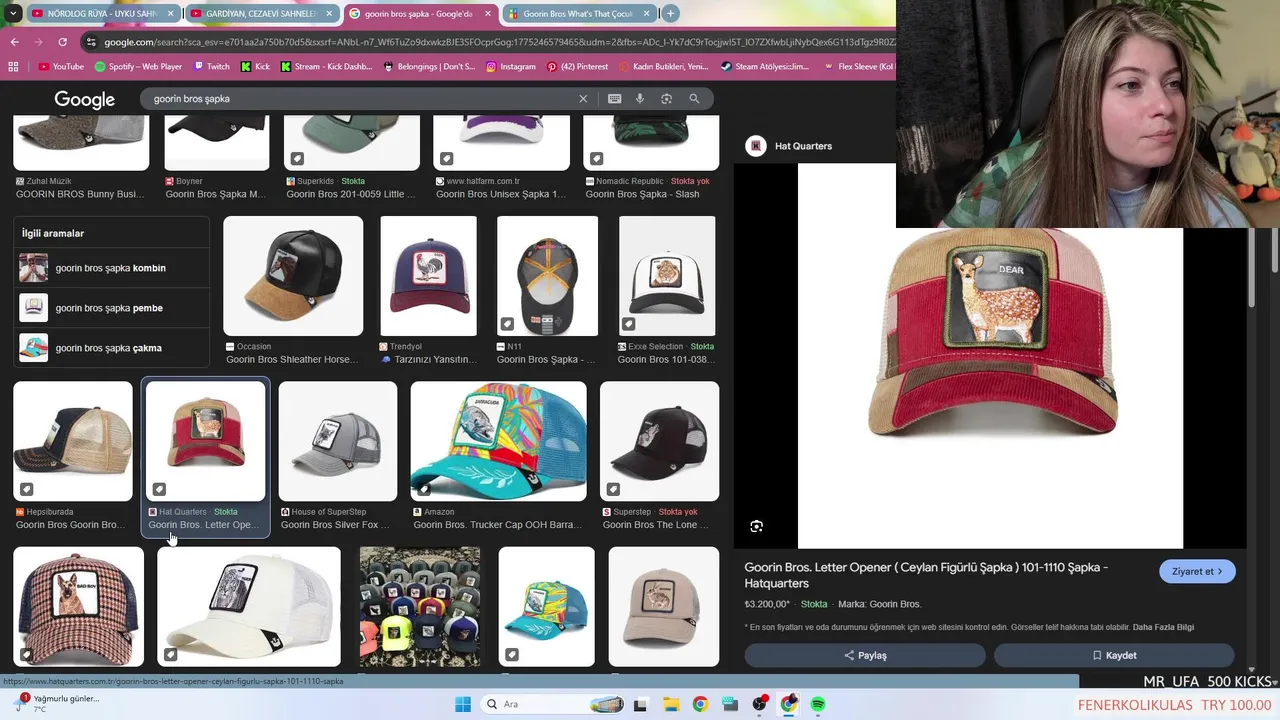Image resolution: width=1280 pixels, height=720 pixels.
Task: Select related search 'goorin bros şapka pembe'
Action: click(112, 308)
